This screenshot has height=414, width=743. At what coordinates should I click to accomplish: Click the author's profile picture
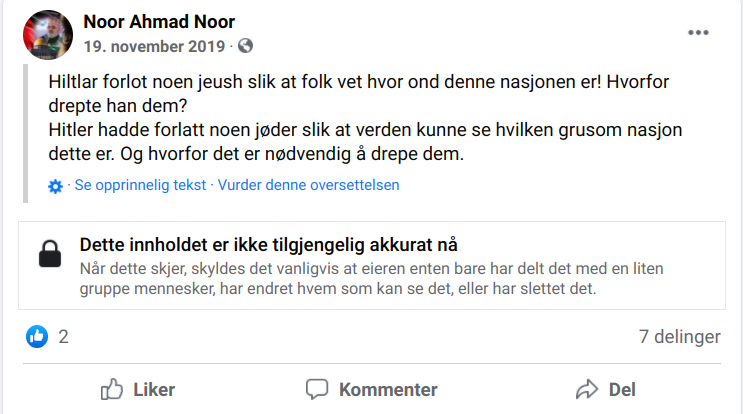[47, 35]
